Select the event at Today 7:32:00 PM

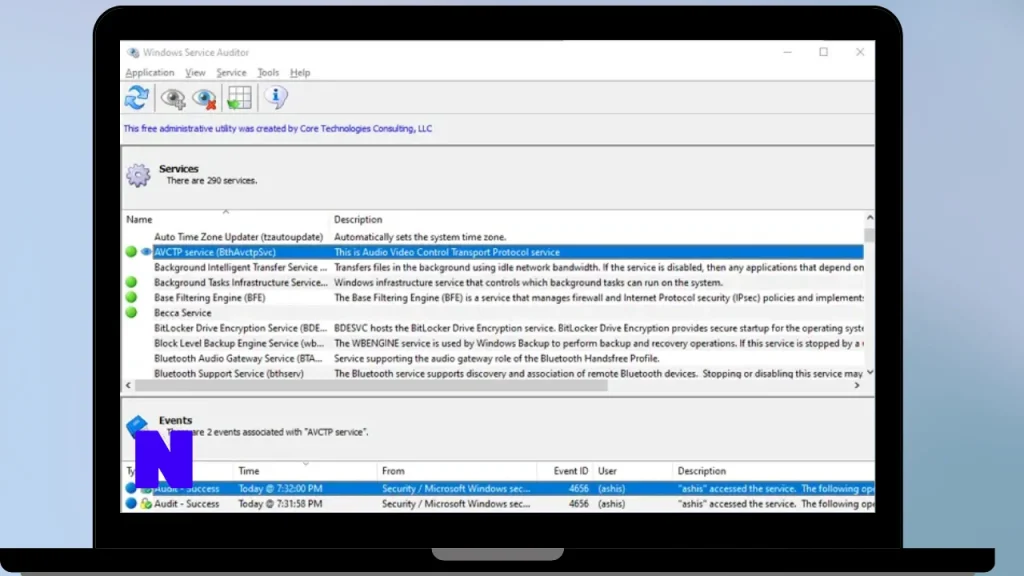(498, 488)
